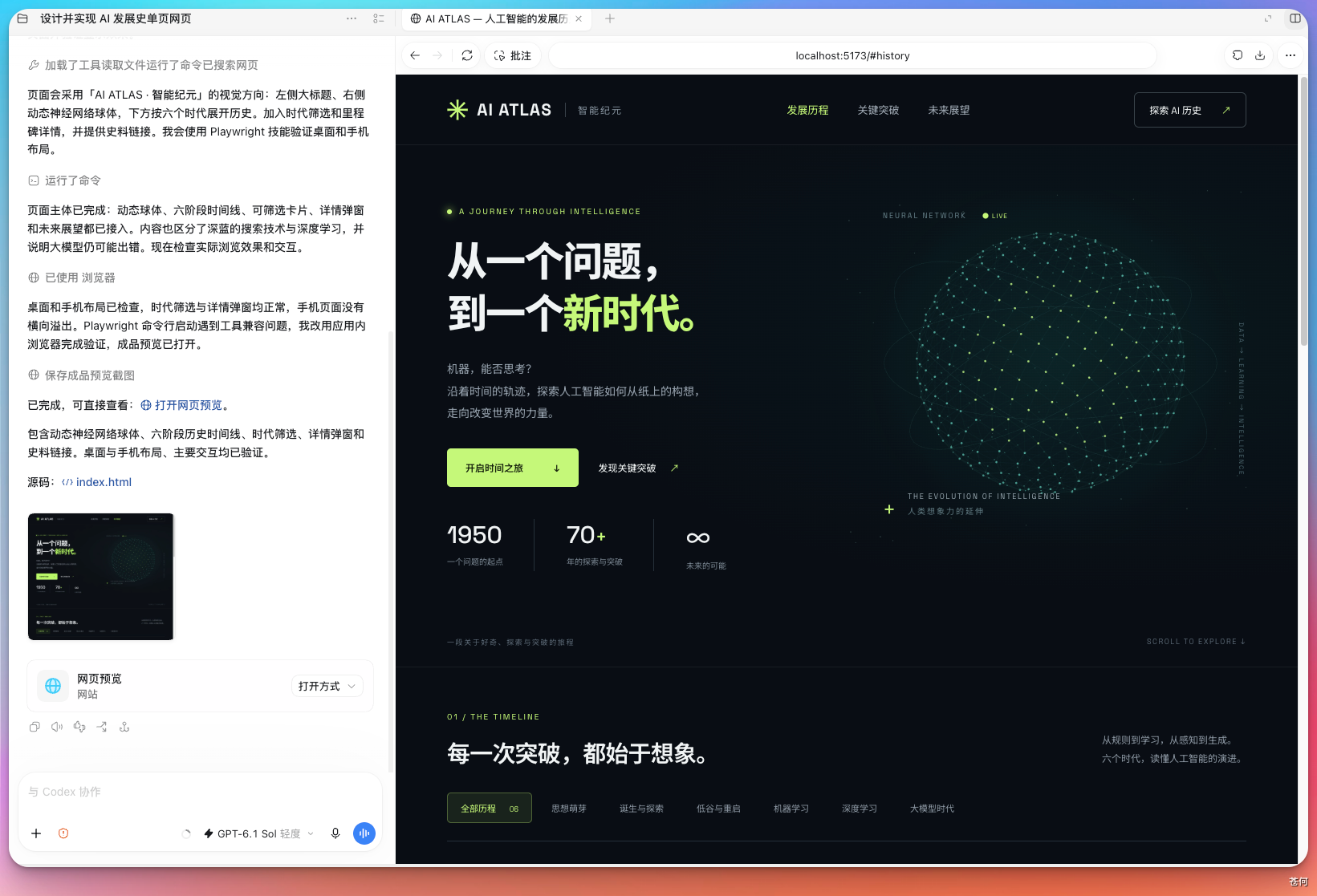Click the microphone dictation icon

[335, 833]
